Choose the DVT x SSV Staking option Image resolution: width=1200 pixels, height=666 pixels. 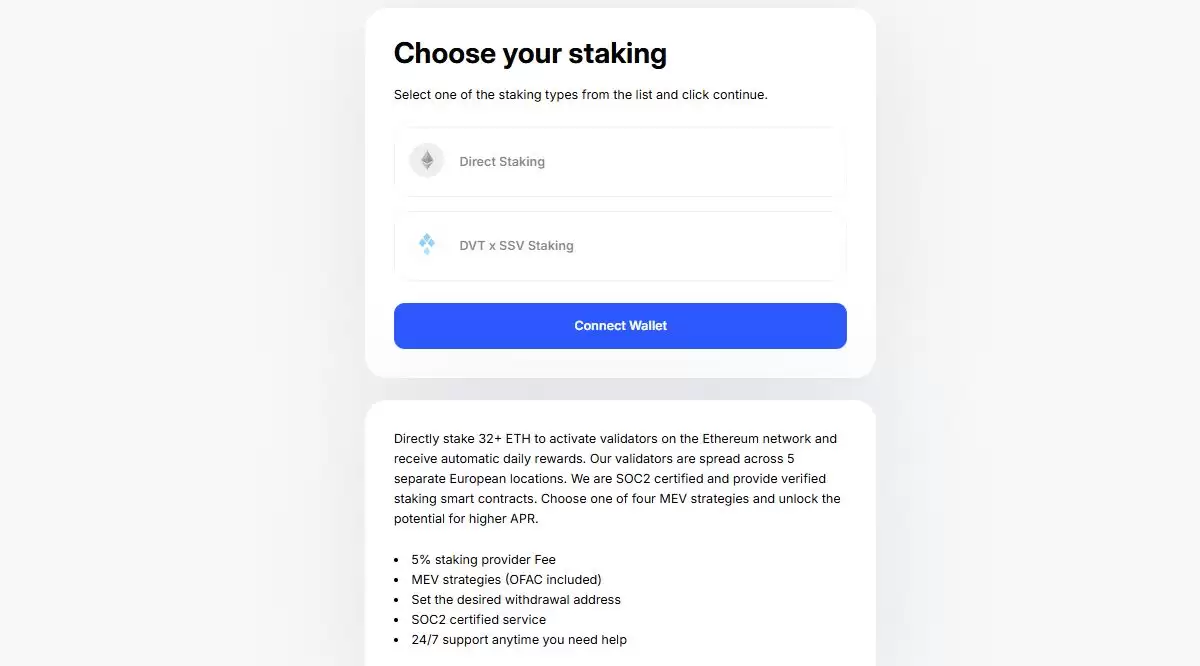click(x=620, y=245)
